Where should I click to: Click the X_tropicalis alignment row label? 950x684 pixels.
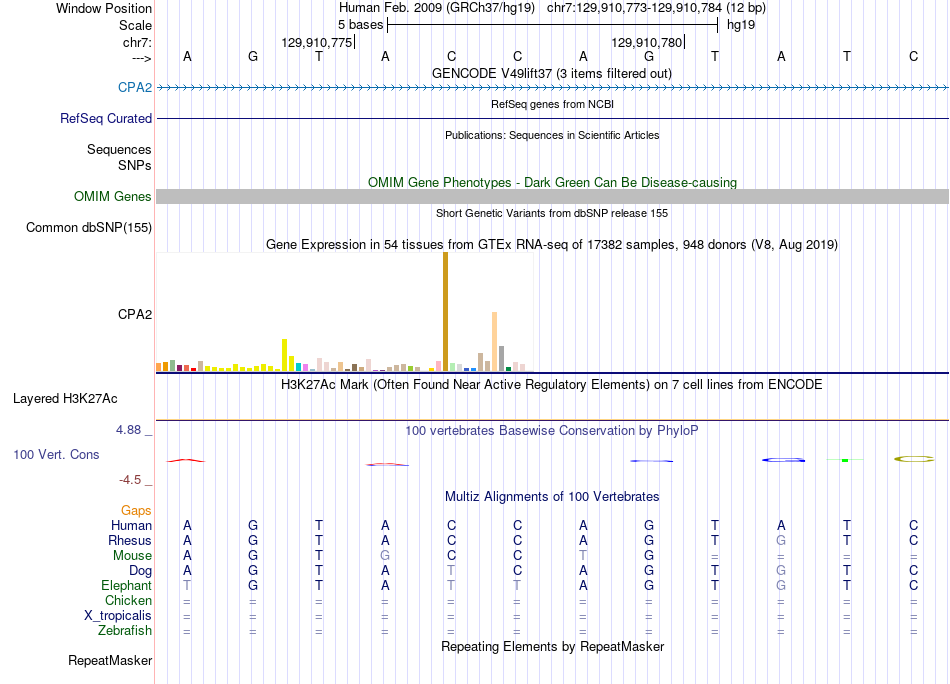coord(118,616)
